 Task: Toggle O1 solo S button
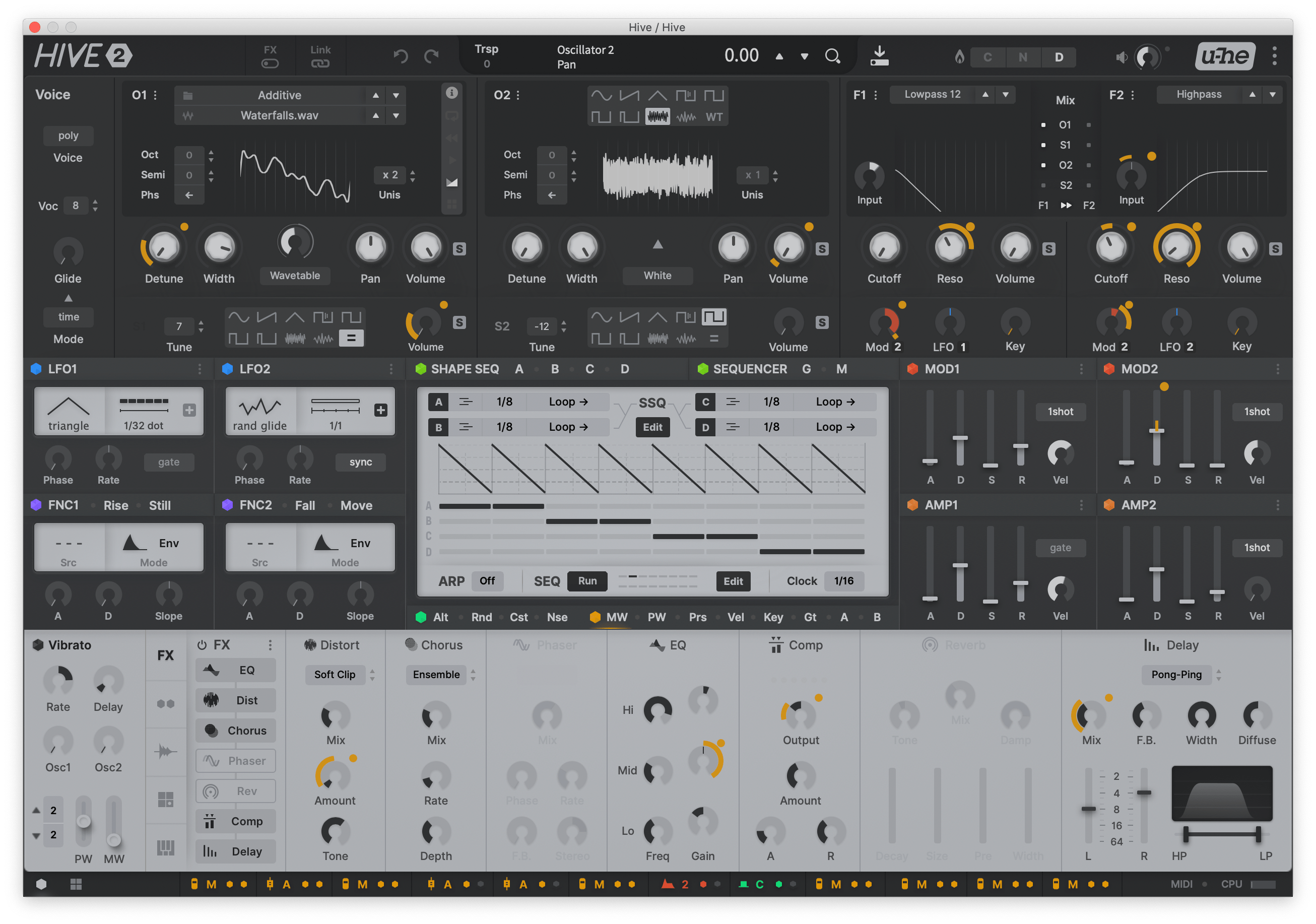pyautogui.click(x=459, y=249)
